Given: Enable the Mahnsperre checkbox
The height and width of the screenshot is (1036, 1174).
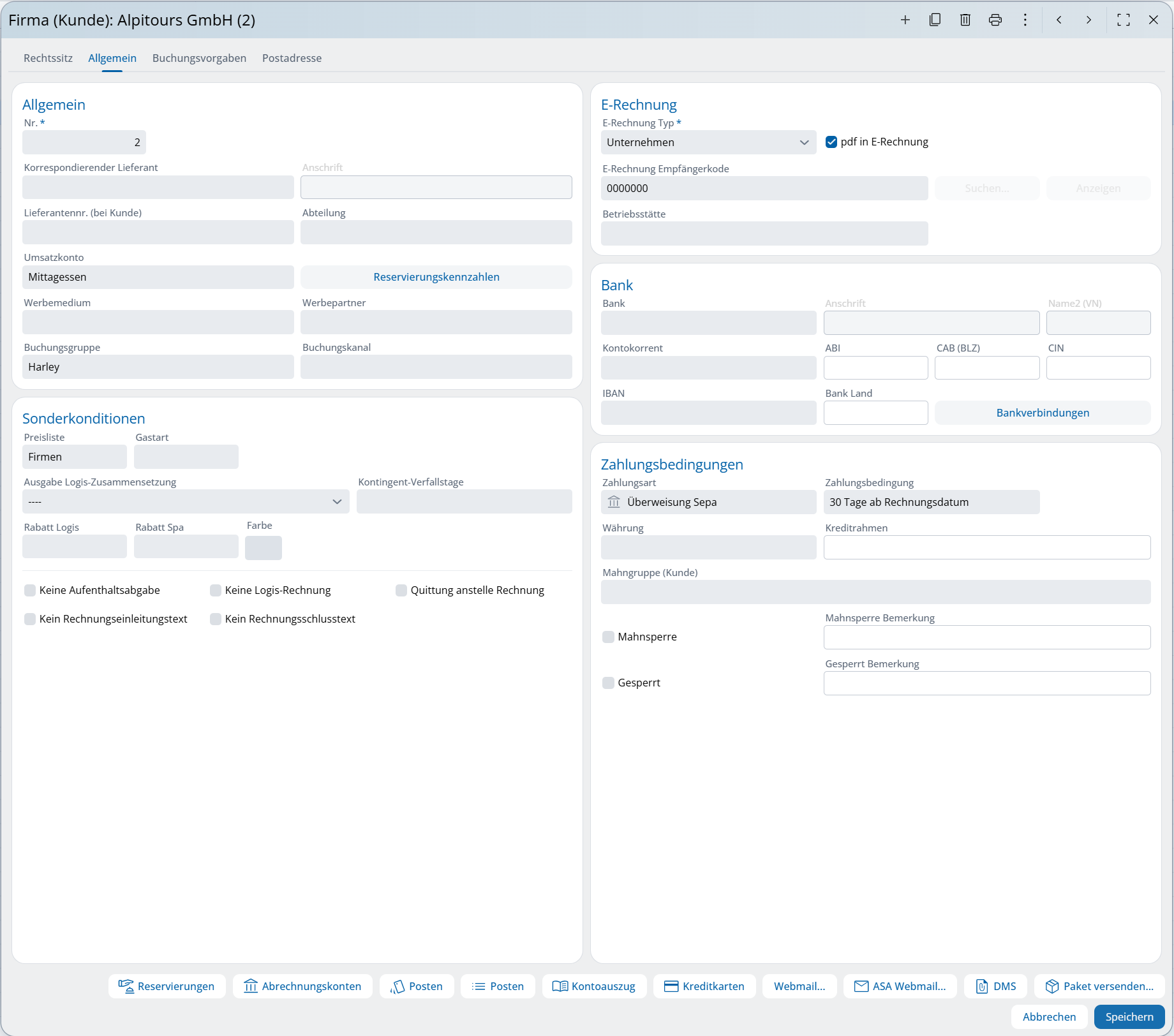Looking at the screenshot, I should click(608, 637).
